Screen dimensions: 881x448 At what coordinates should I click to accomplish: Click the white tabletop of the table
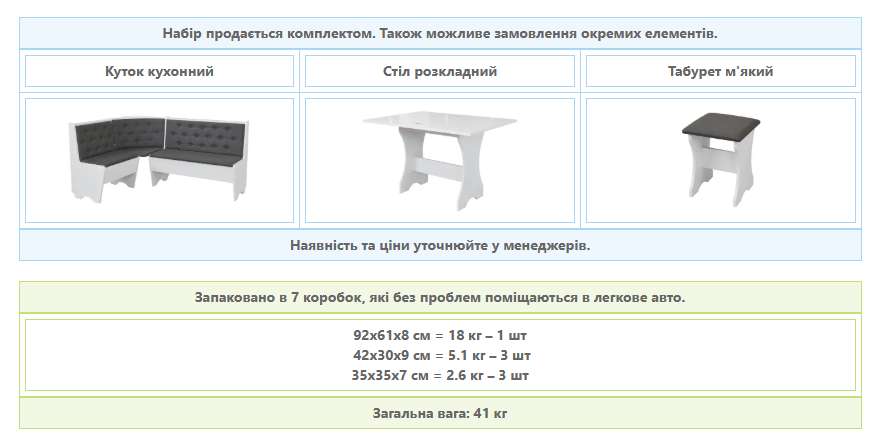[x=438, y=124]
